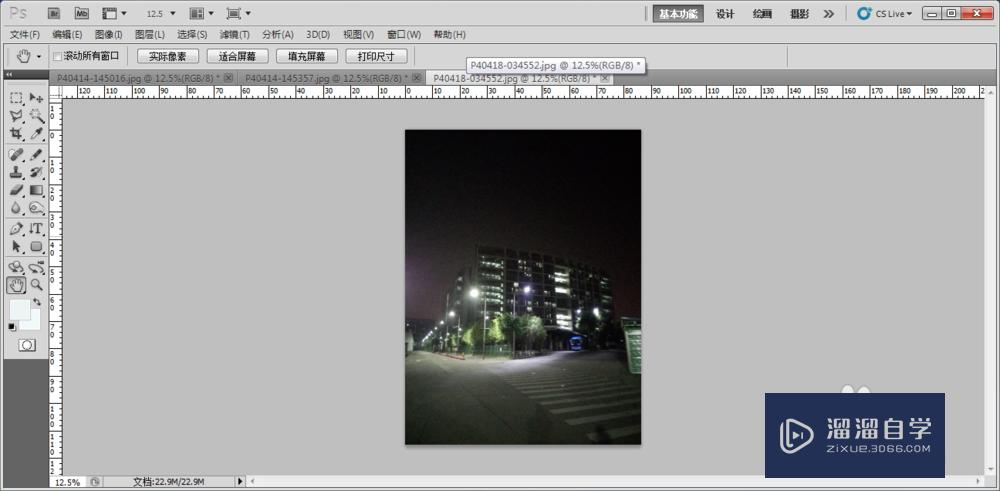The height and width of the screenshot is (491, 1000).
Task: Expand more workspaces chevron
Action: (x=828, y=13)
